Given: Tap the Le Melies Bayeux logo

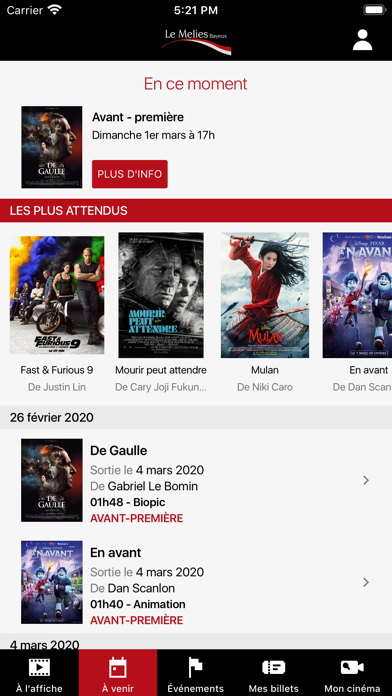Looking at the screenshot, I should 196,42.
